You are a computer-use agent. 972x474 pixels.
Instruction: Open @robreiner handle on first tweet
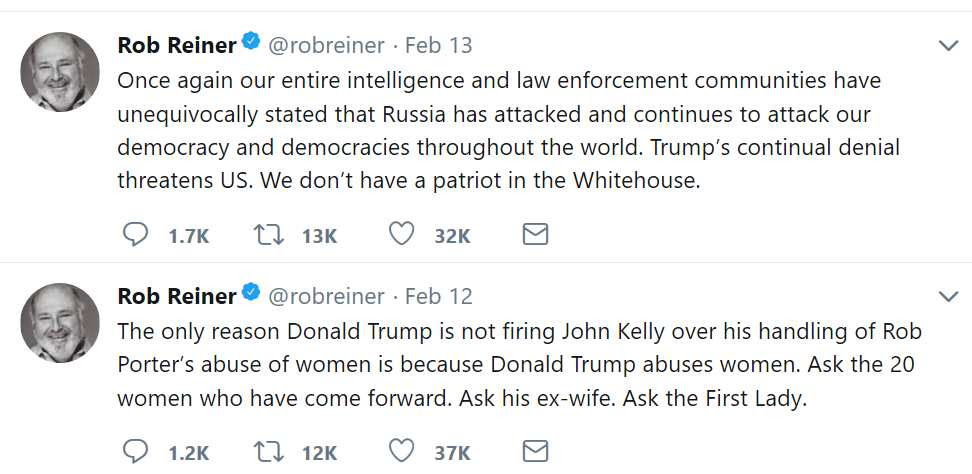tap(327, 45)
